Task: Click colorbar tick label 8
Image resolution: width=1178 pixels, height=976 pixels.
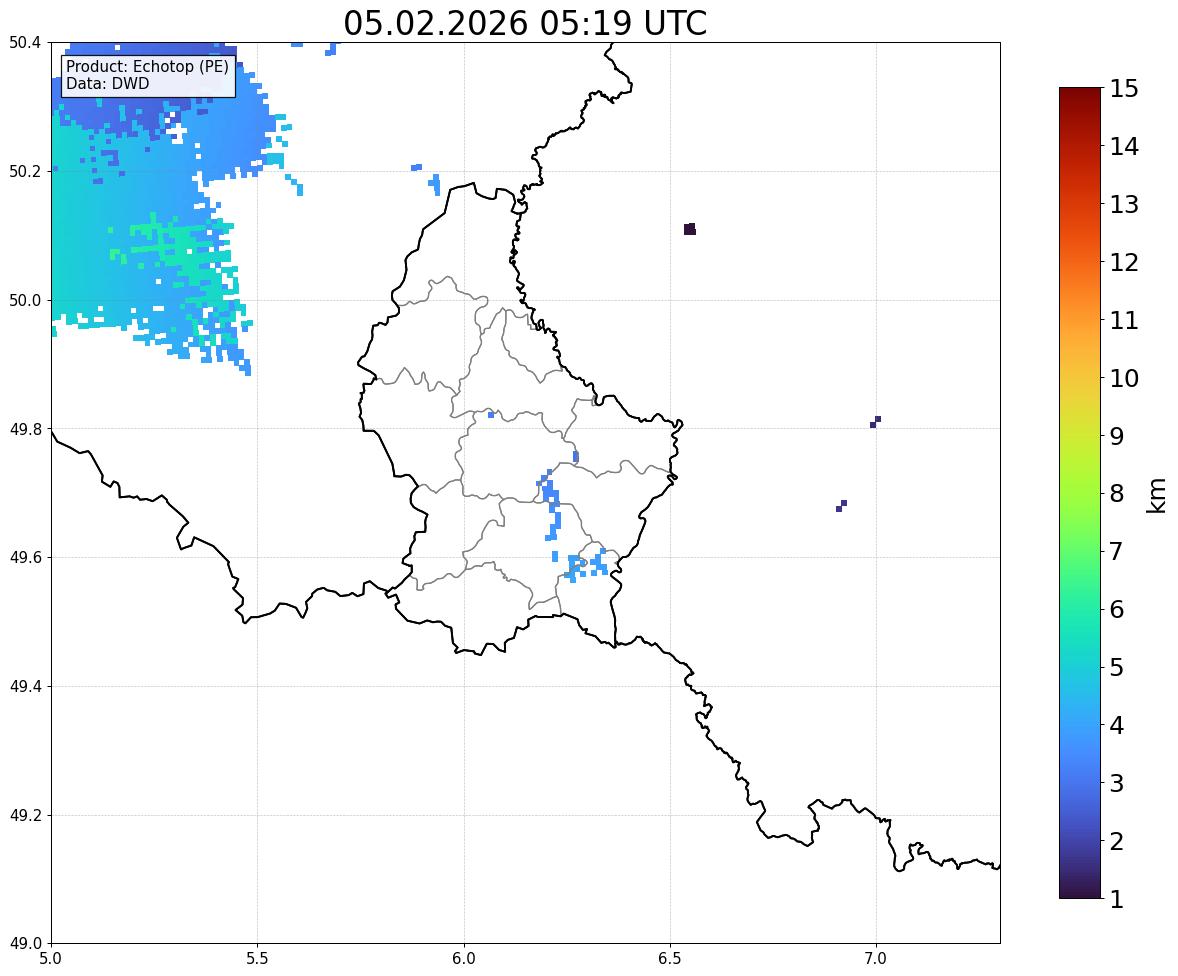Action: click(1117, 494)
